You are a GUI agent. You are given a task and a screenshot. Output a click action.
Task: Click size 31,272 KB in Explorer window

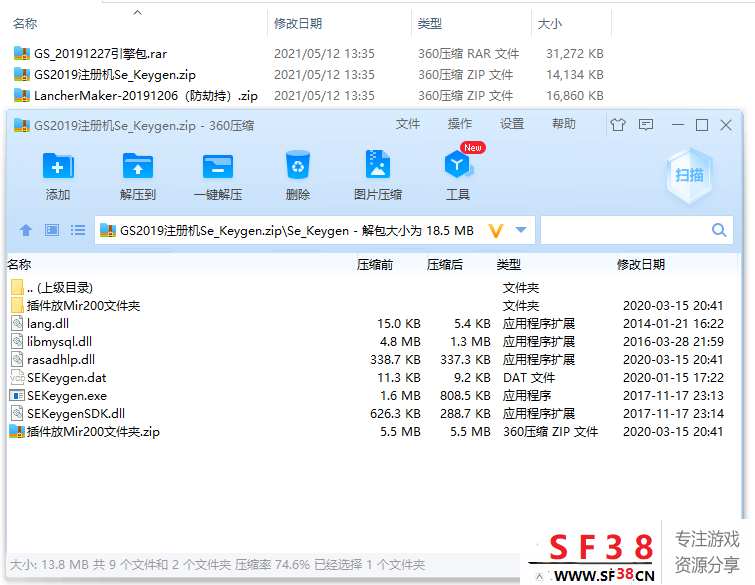pos(574,53)
